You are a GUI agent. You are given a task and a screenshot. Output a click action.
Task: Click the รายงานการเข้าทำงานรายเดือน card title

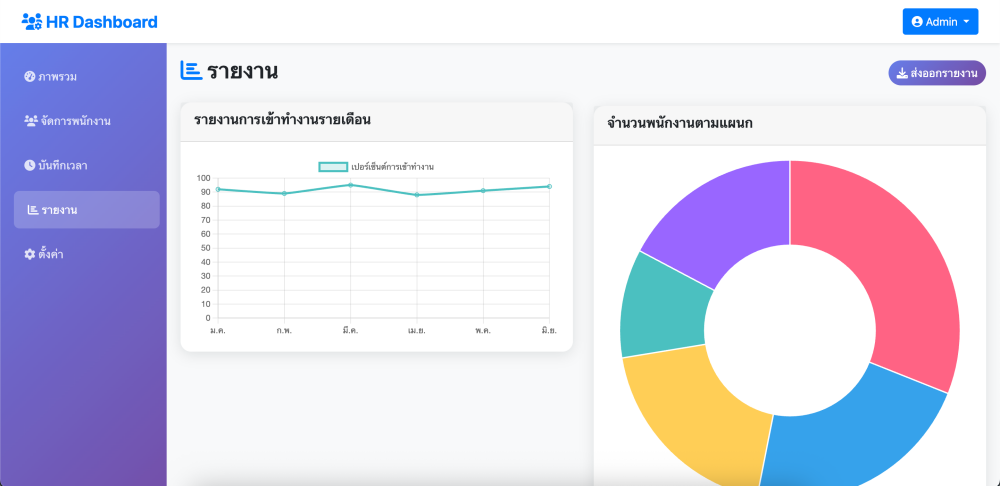coord(283,119)
